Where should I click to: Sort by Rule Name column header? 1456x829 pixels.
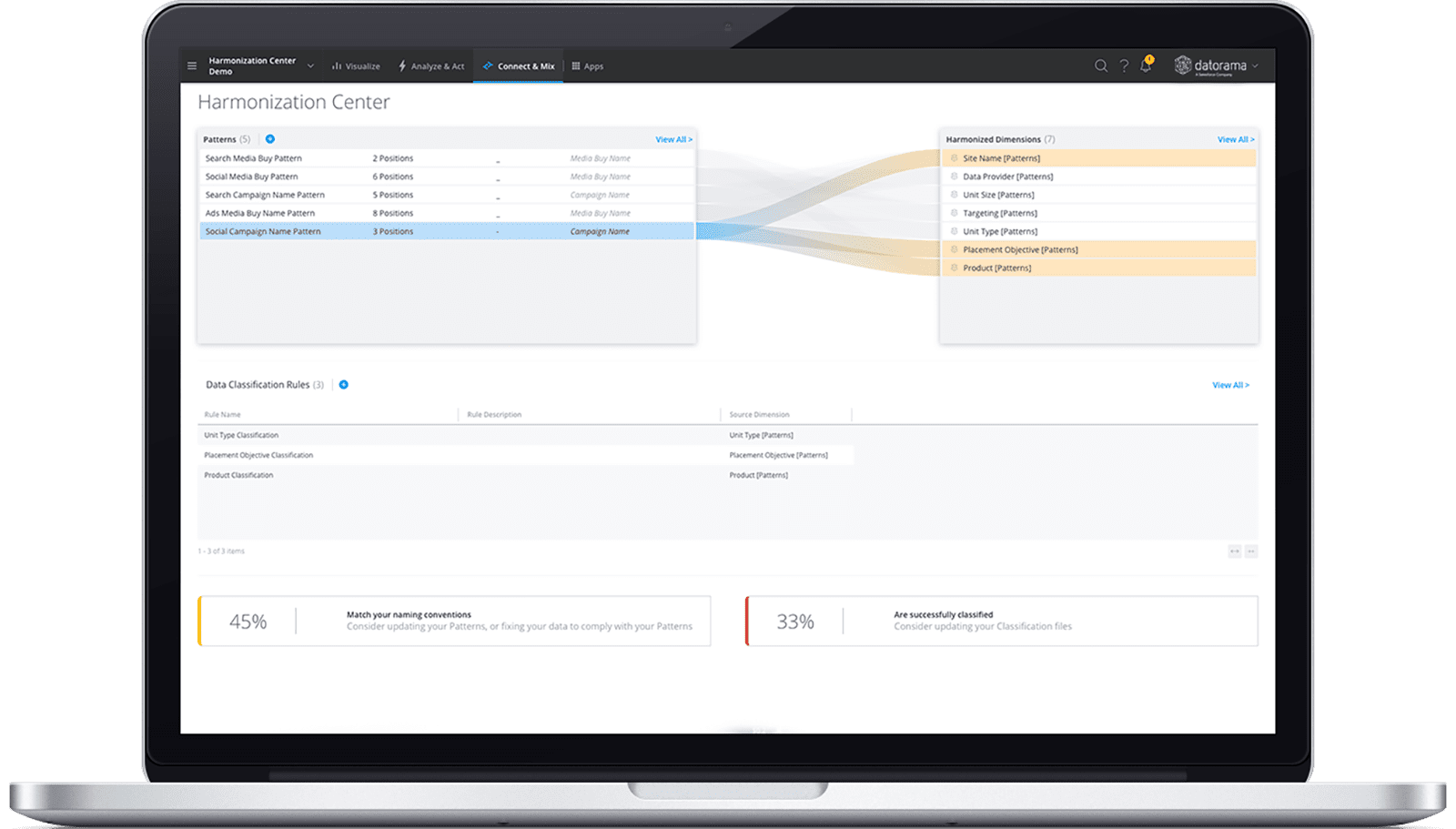[223, 414]
